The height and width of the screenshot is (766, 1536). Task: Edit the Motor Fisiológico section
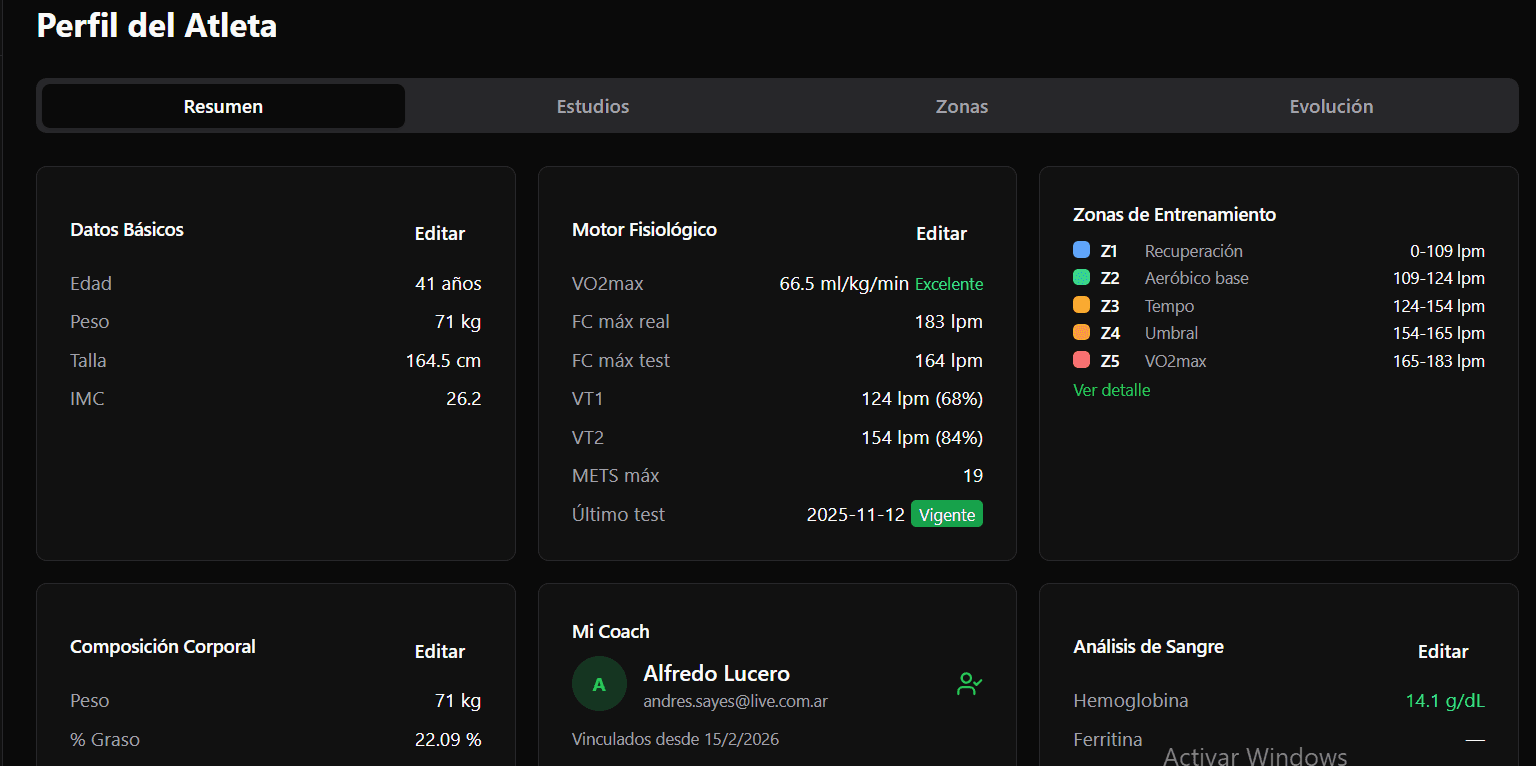pyautogui.click(x=941, y=233)
